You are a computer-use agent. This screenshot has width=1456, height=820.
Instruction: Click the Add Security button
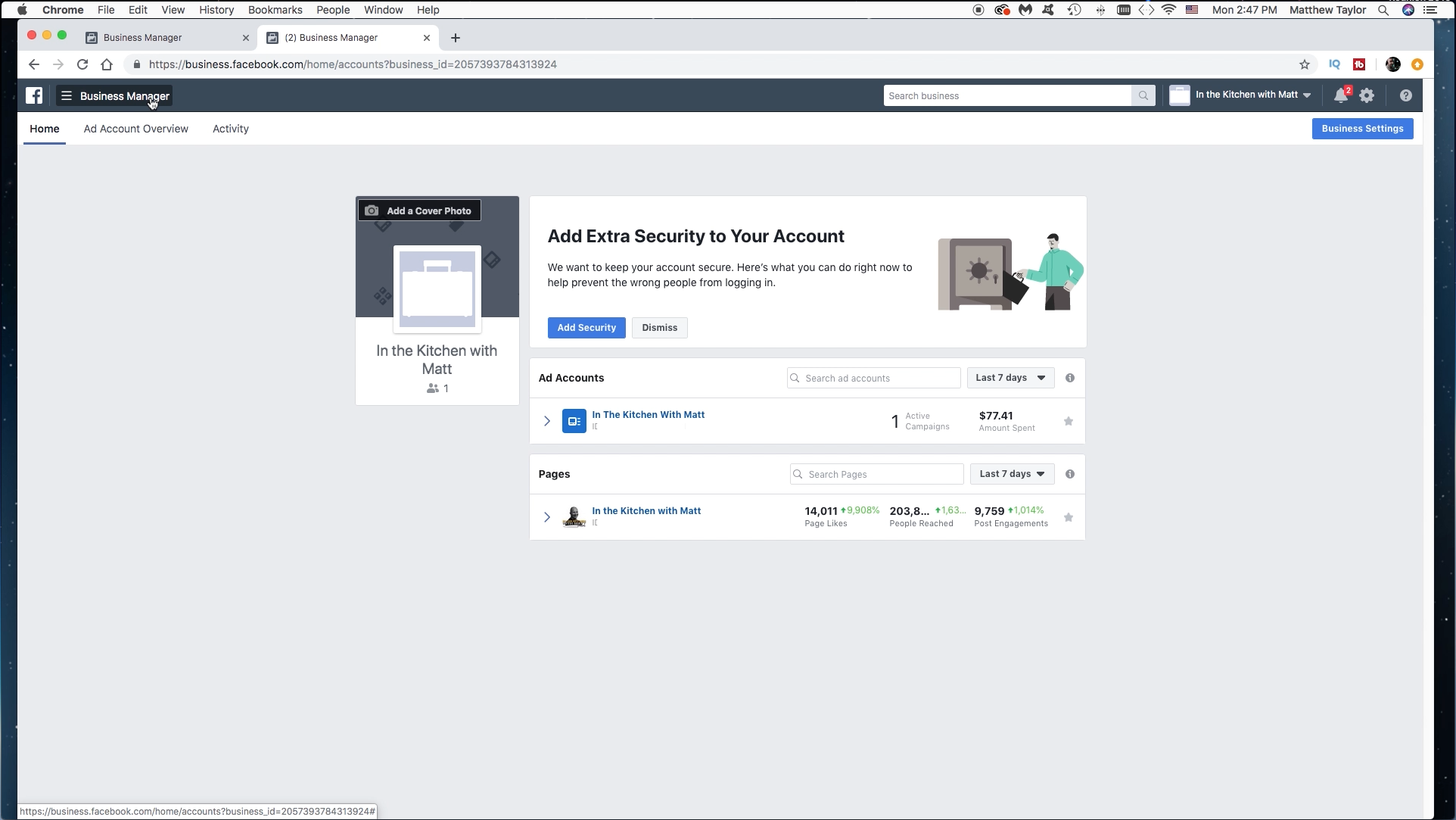[586, 328]
